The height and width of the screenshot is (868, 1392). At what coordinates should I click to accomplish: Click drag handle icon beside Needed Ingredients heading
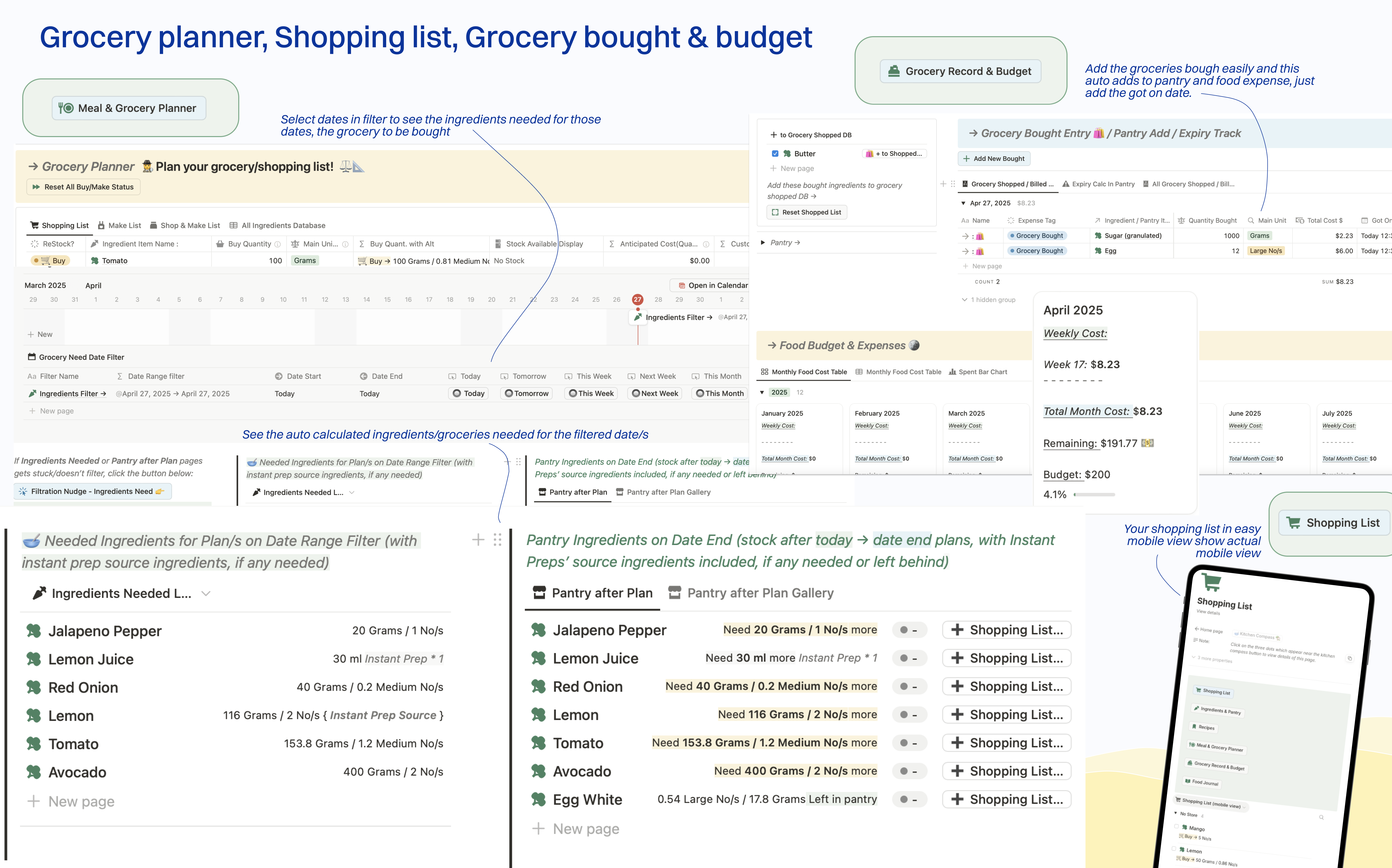click(498, 540)
